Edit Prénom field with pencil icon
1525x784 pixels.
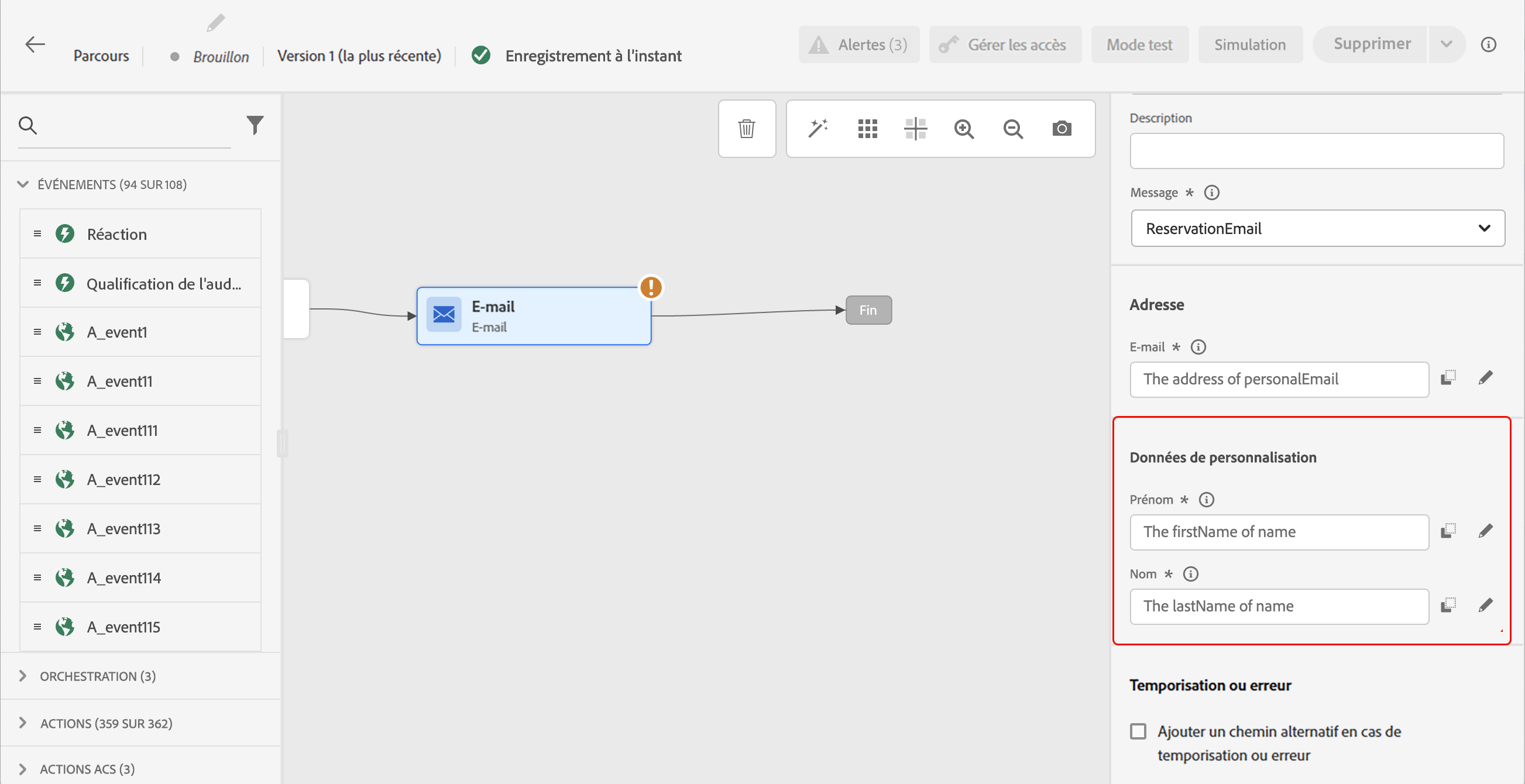click(1485, 531)
